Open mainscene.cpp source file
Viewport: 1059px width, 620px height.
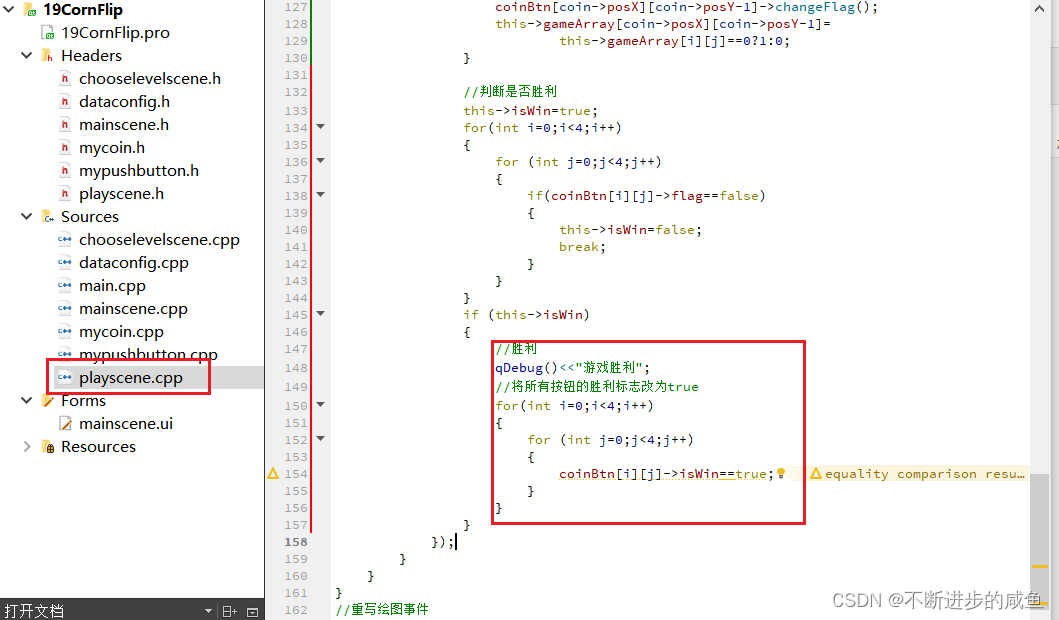coord(133,309)
